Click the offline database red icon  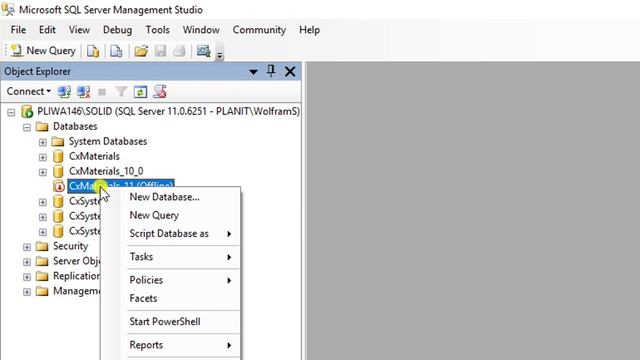pos(59,186)
